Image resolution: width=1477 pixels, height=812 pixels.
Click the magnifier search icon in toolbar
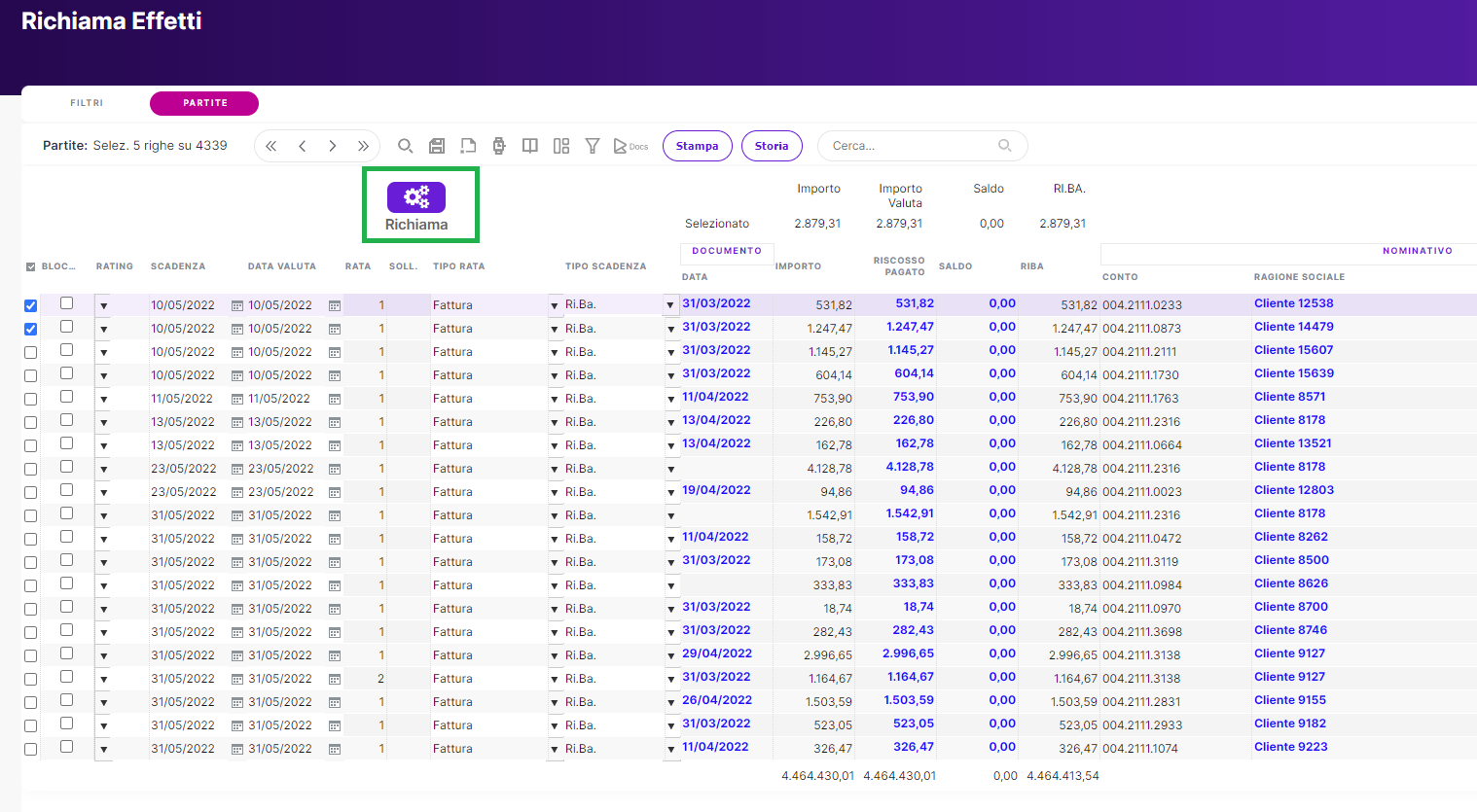pos(406,146)
